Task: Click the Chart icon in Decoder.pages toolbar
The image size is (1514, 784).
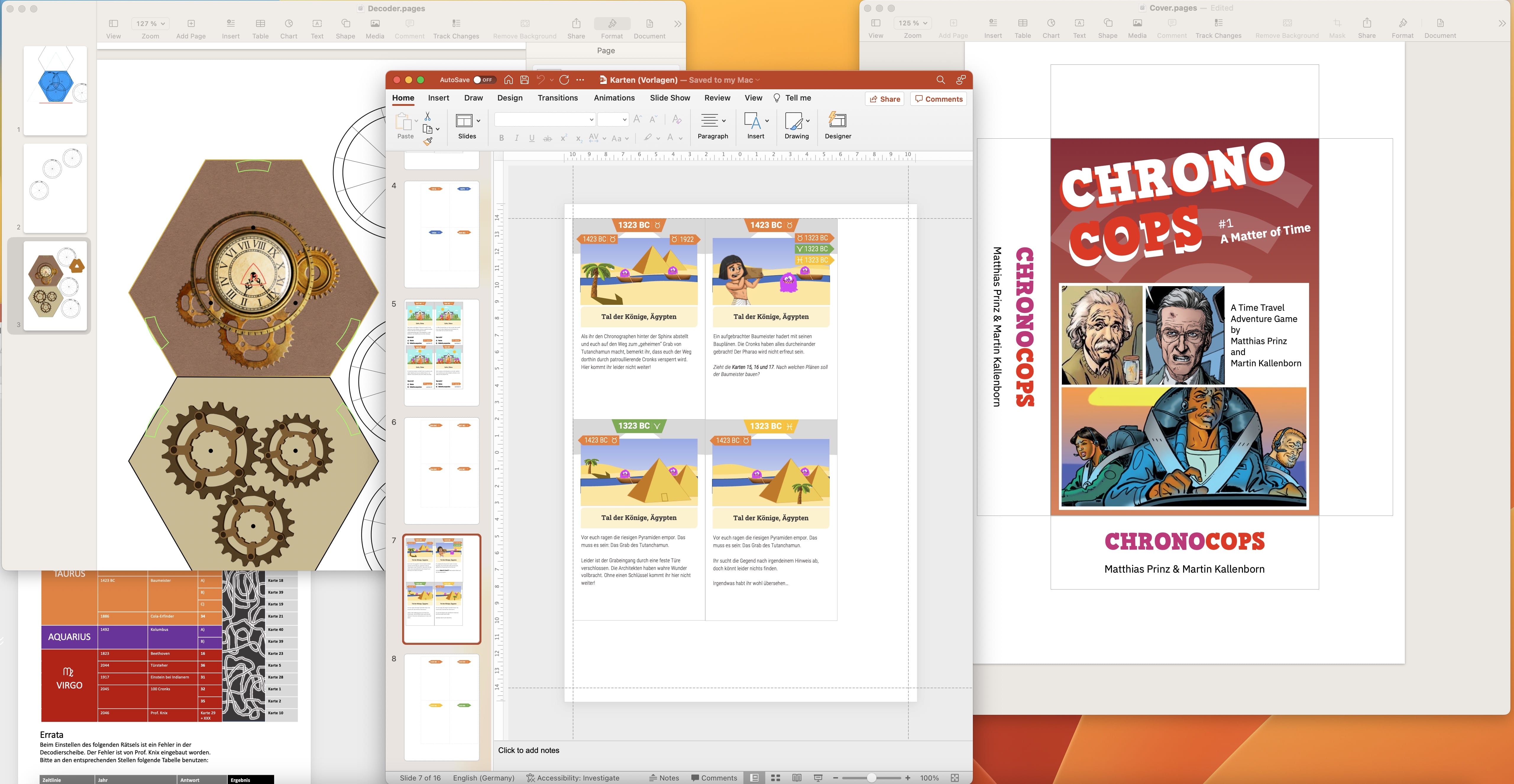Action: 289,24
